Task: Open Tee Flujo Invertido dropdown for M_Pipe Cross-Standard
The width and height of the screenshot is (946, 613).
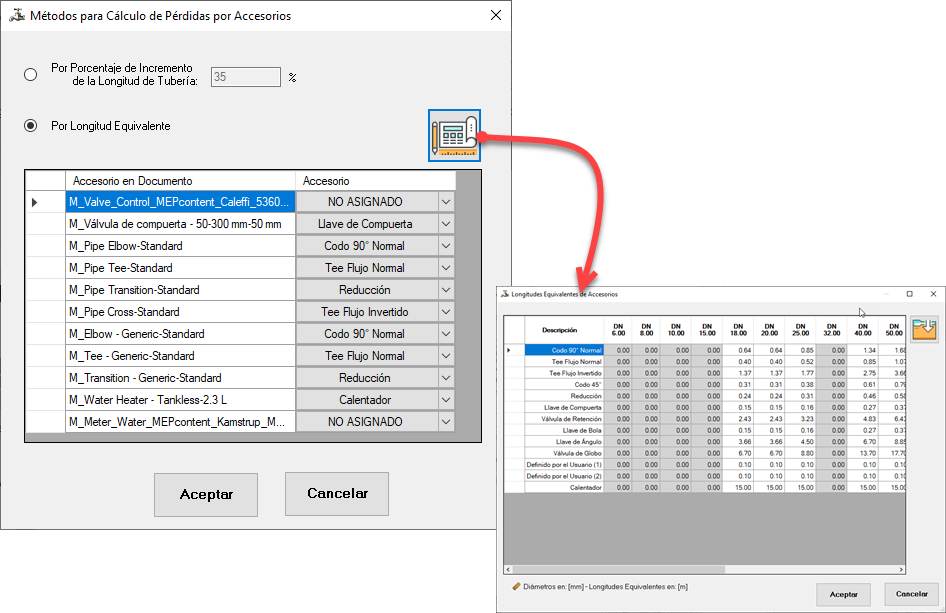Action: (x=446, y=312)
